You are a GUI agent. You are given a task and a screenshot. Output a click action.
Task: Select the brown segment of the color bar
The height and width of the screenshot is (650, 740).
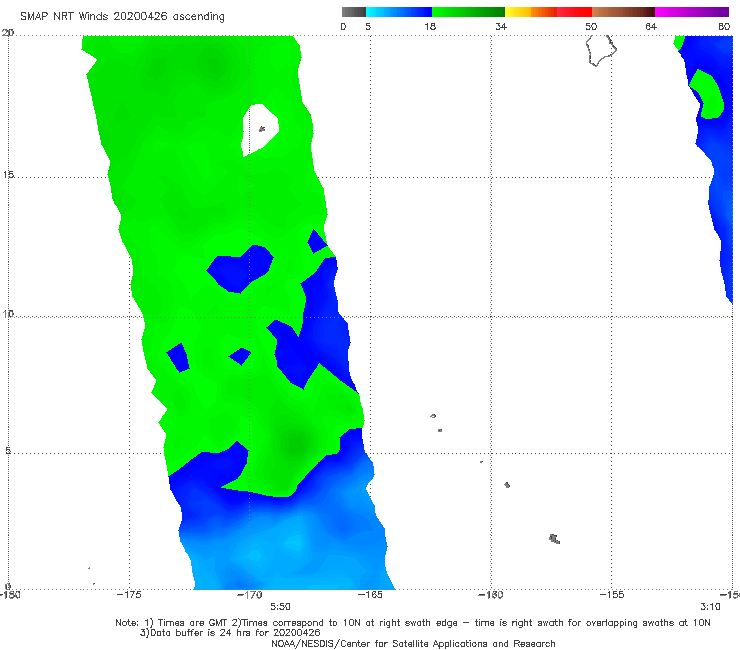coord(623,12)
